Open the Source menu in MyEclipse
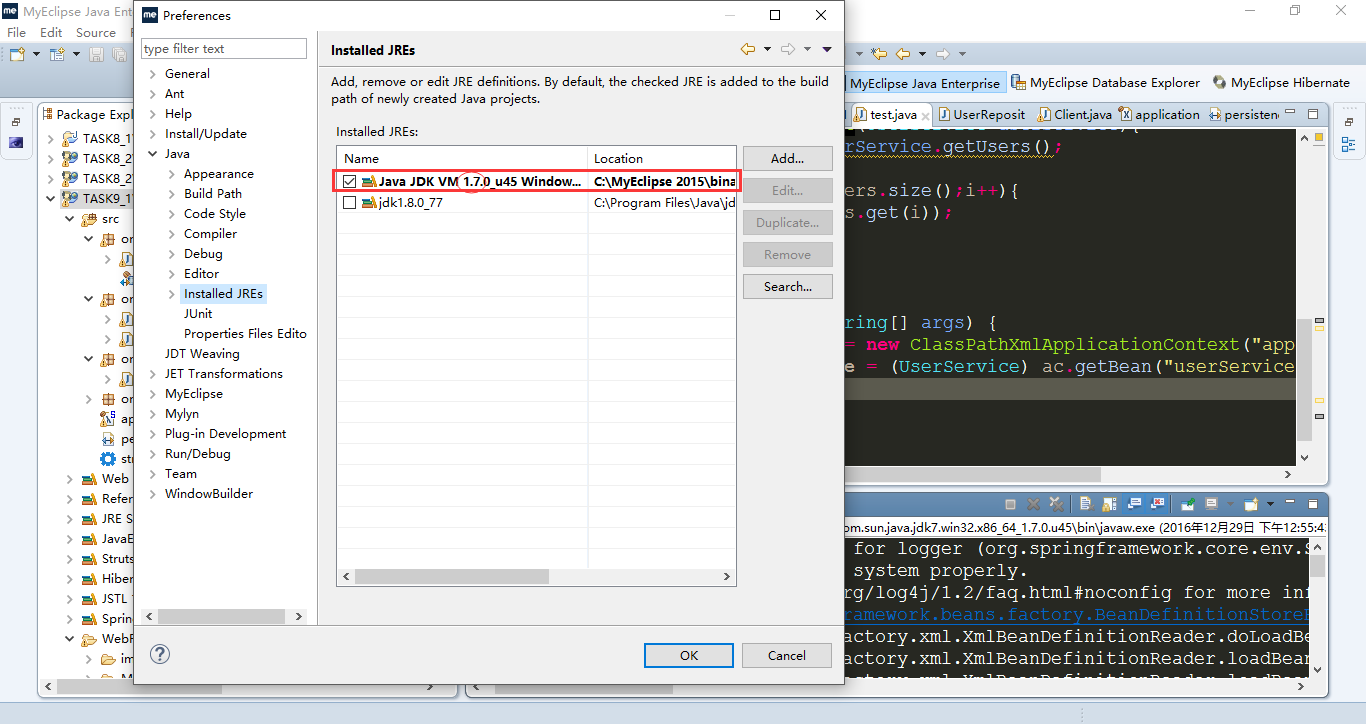The height and width of the screenshot is (724, 1366). (96, 33)
